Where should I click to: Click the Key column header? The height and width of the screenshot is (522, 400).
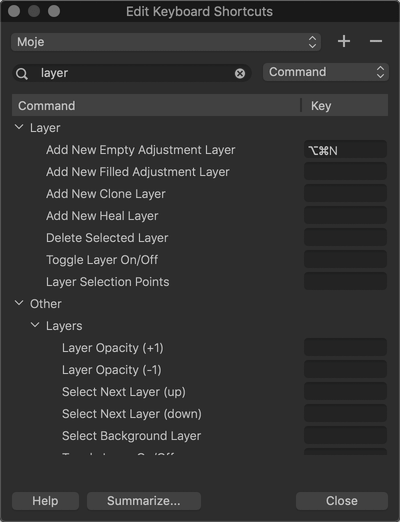point(345,106)
